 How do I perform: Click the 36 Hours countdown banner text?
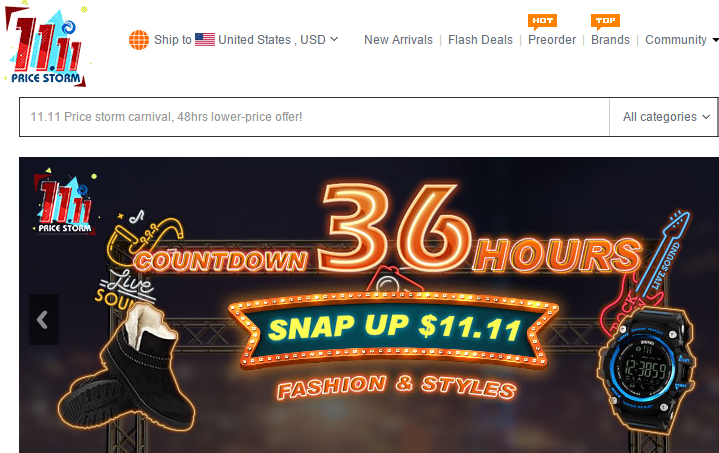(481, 228)
